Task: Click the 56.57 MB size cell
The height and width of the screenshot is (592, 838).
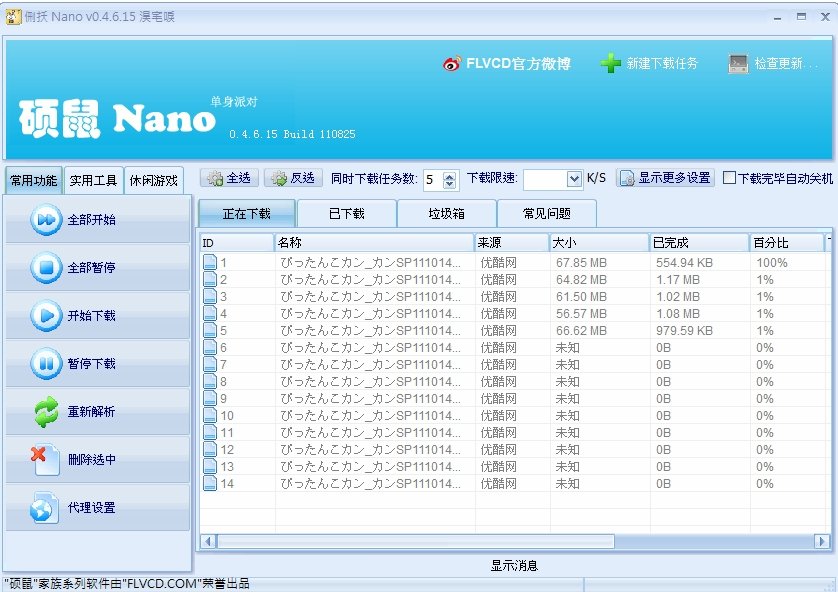Action: tap(581, 314)
